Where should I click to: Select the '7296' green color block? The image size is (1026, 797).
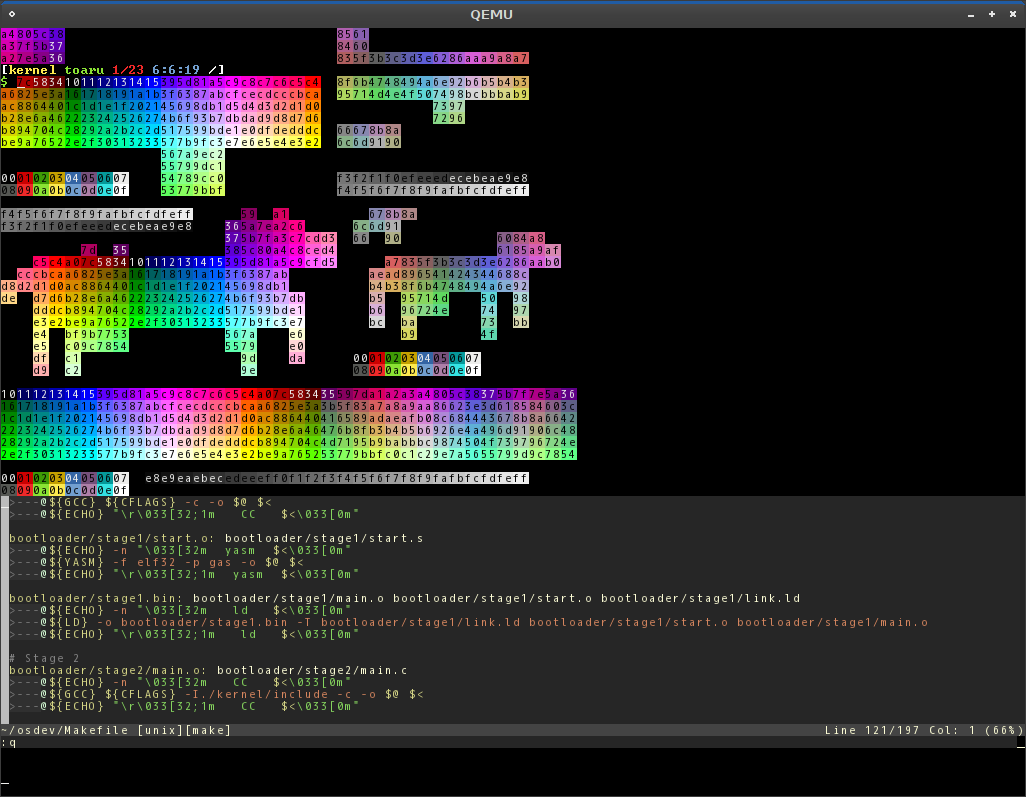tap(449, 118)
